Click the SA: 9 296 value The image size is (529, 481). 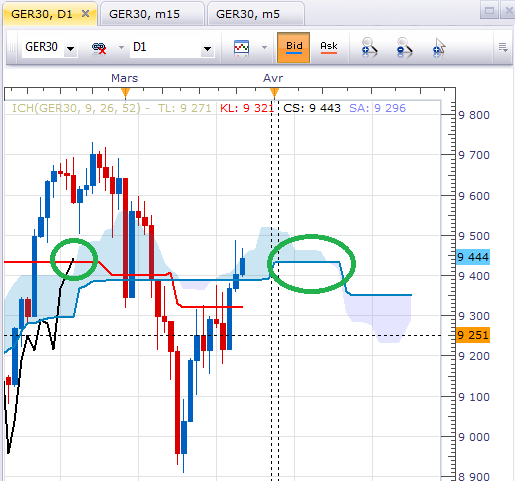click(377, 108)
